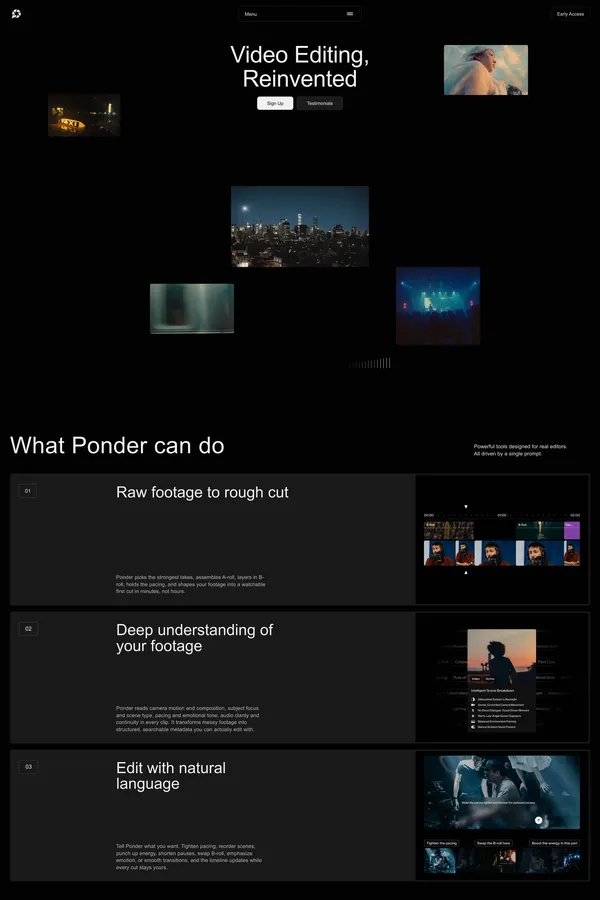The height and width of the screenshot is (900, 600).
Task: Click the Intelligent Scene Breakdown title
Action: [x=492, y=690]
